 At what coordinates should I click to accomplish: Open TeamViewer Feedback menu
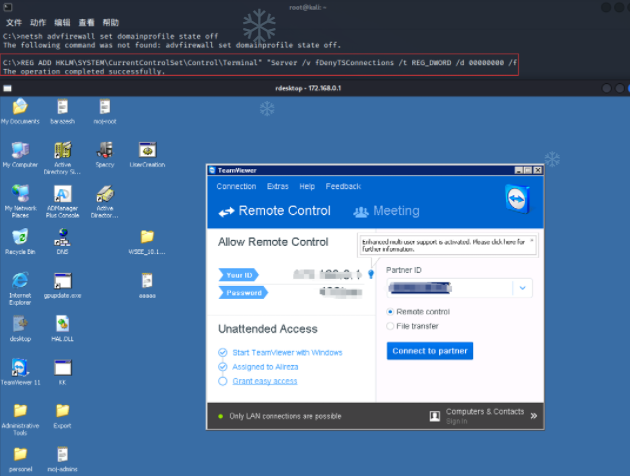tap(343, 186)
